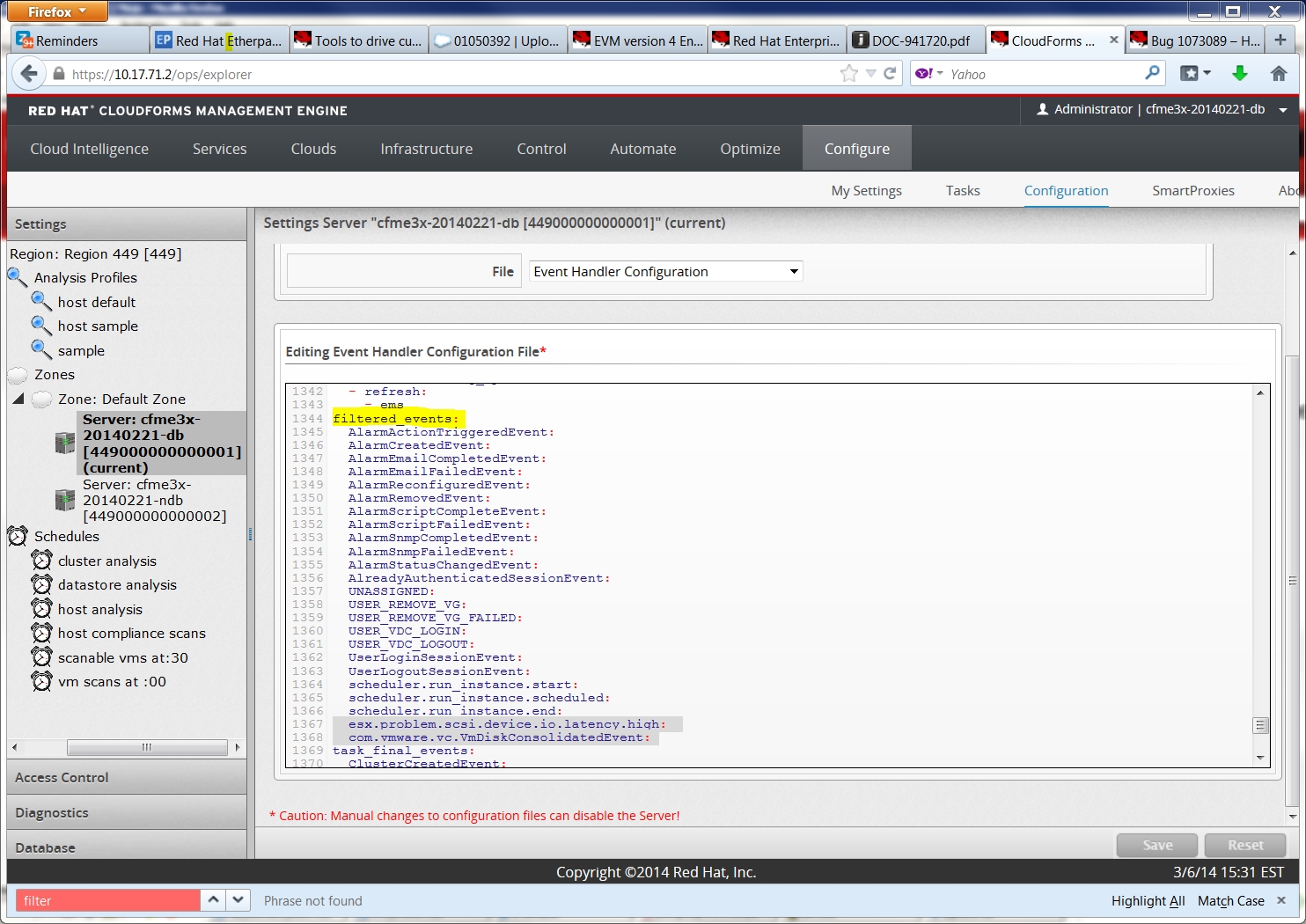The height and width of the screenshot is (924, 1306).
Task: Toggle Highlight All in the find bar
Action: (x=1147, y=900)
